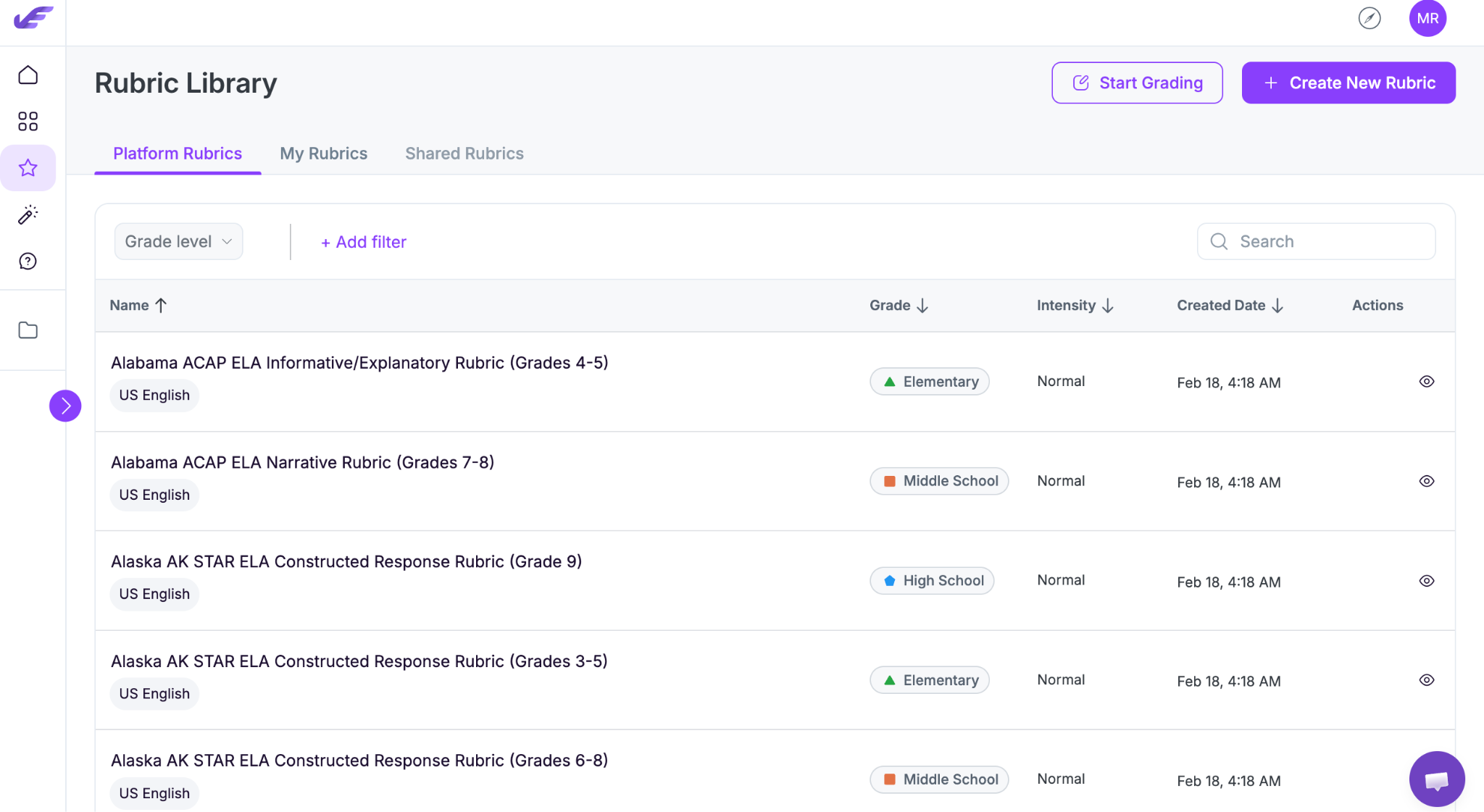Open Alaska AK STAR Rubric (Grades 6-8)

coord(359,761)
